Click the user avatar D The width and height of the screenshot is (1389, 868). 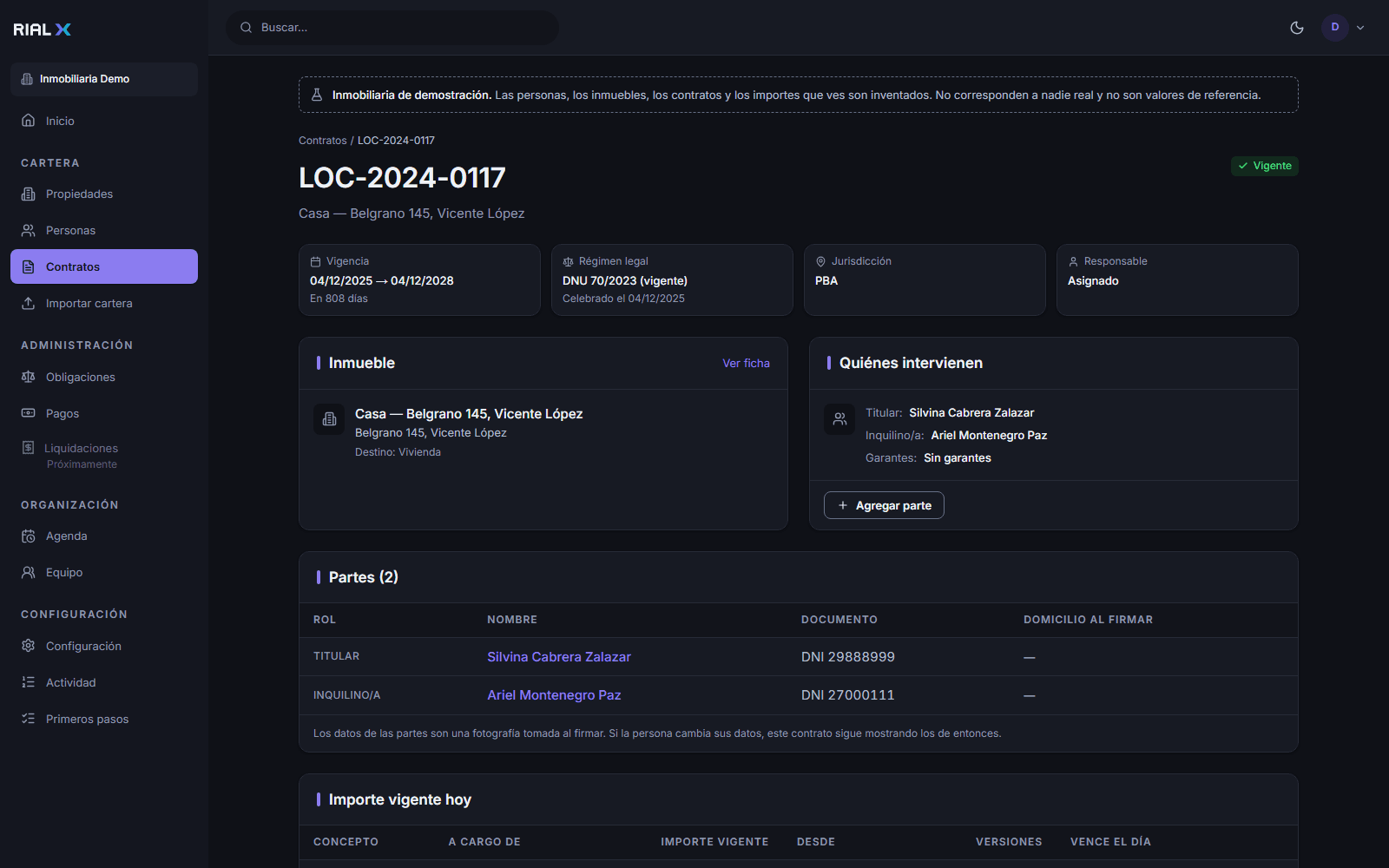[x=1335, y=28]
